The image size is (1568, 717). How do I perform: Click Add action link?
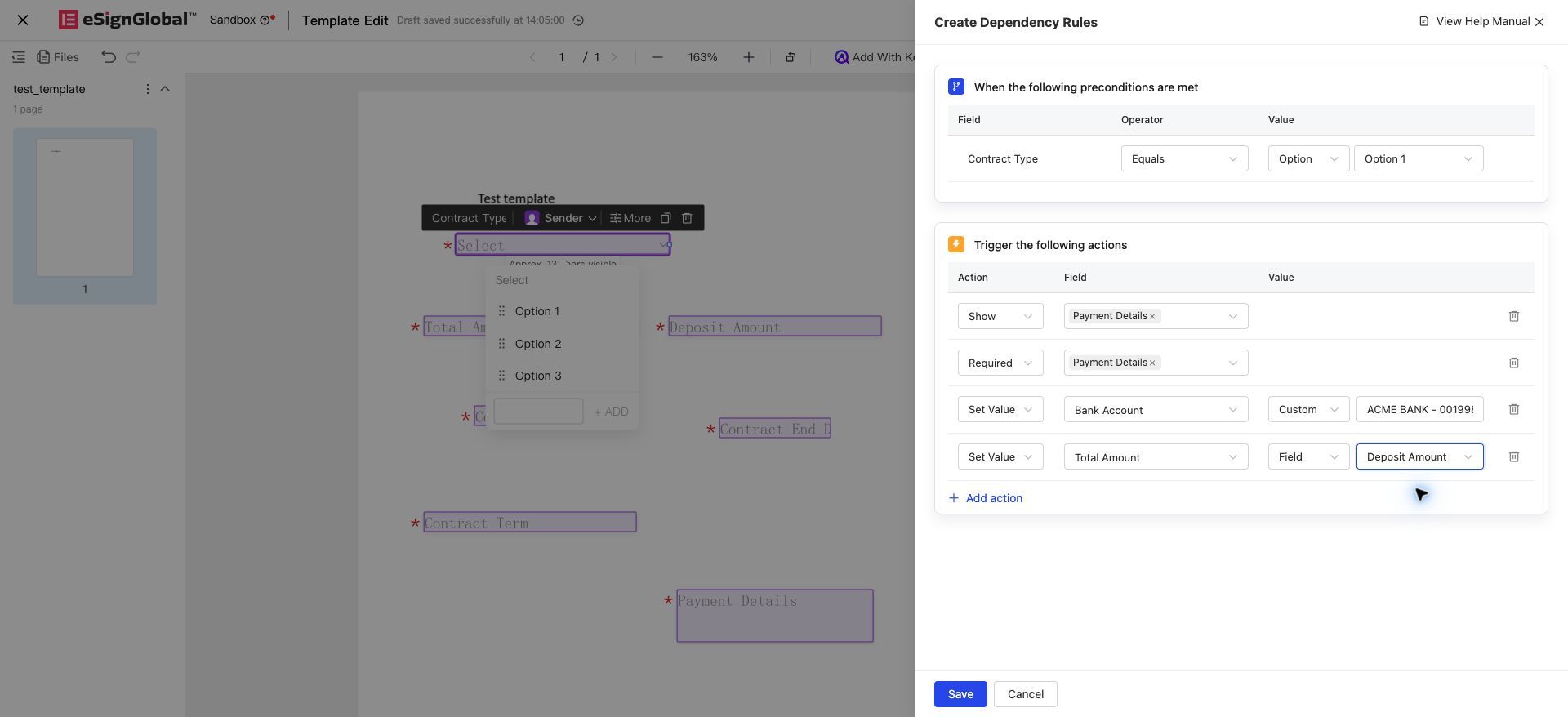986,498
